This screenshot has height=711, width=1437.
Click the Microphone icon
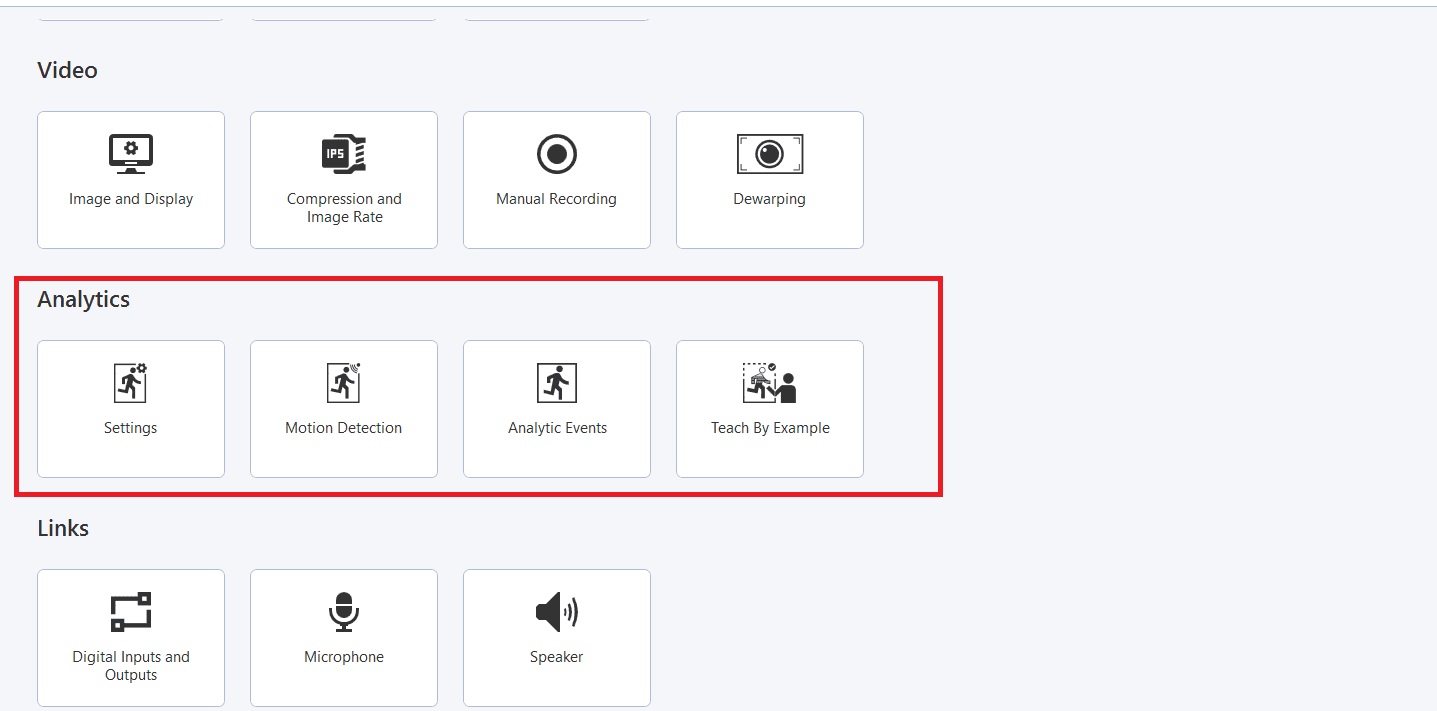tap(344, 612)
